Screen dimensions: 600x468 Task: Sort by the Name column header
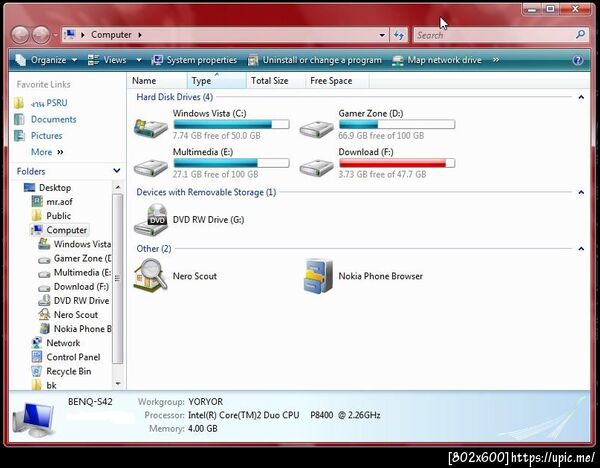click(x=157, y=81)
